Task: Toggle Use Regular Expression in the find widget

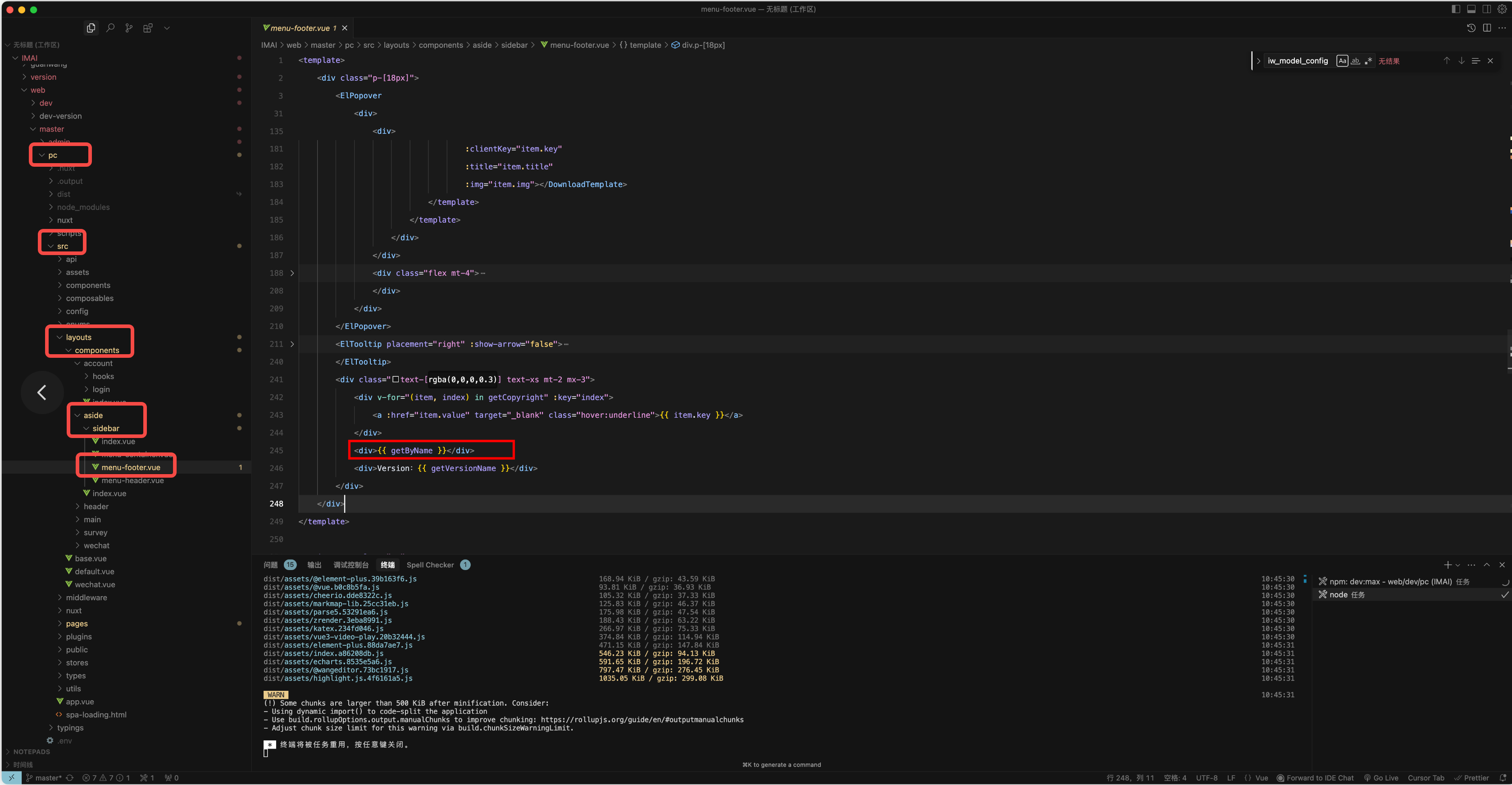Action: (1368, 60)
